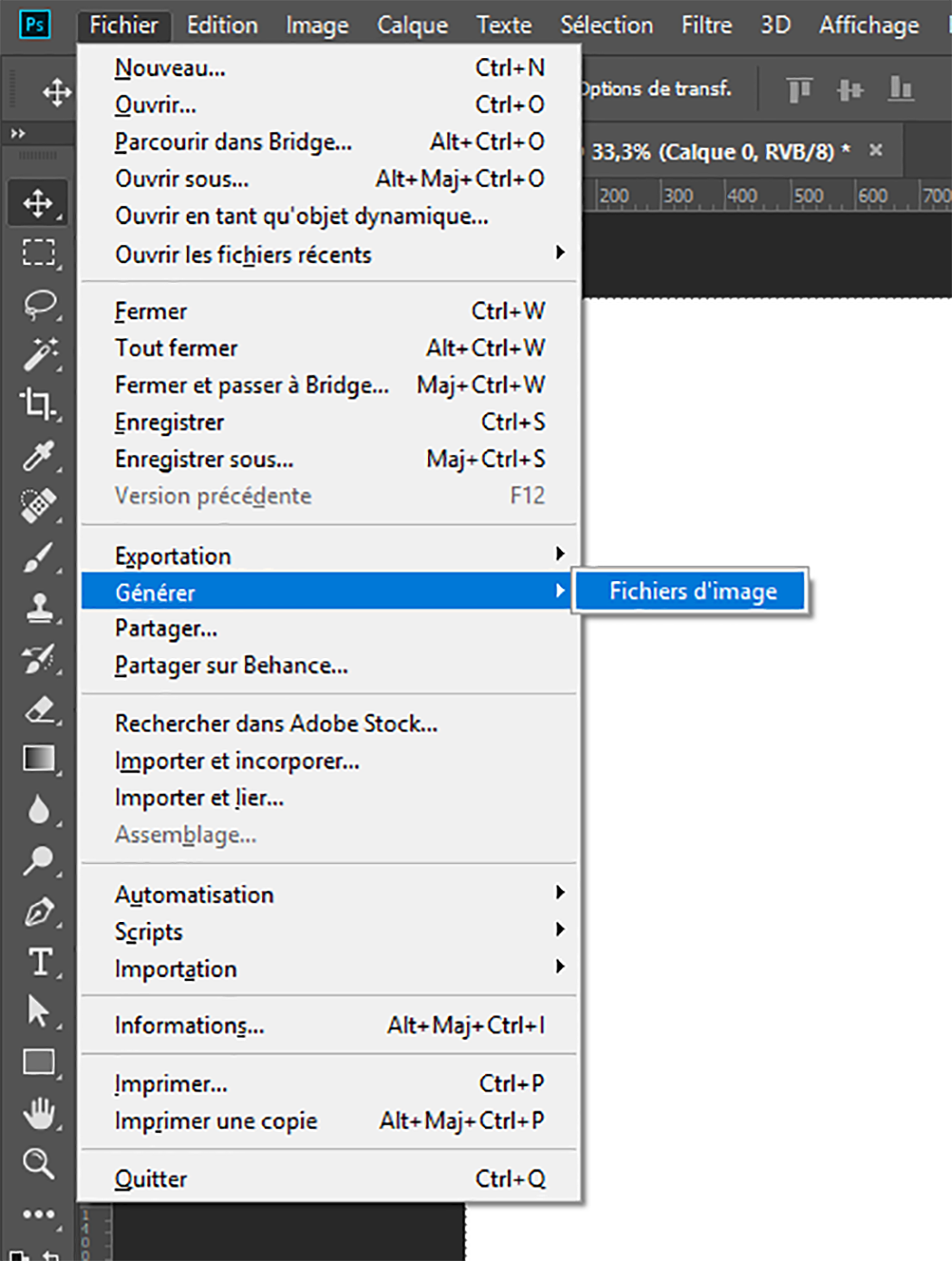This screenshot has height=1261, width=952.
Task: Select the Clone Stamp tool
Action: click(x=38, y=609)
